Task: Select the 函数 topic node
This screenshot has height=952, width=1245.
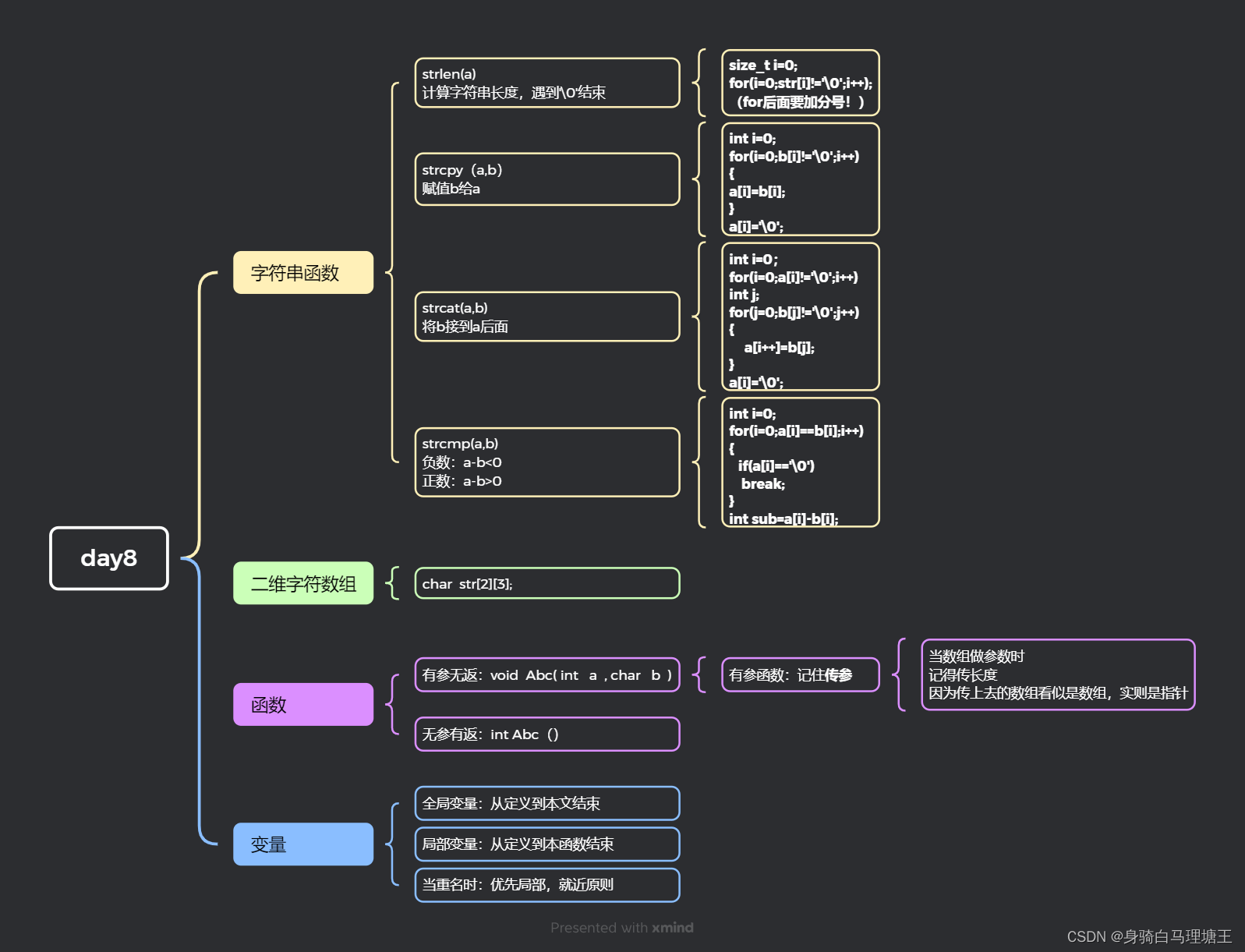Action: pos(303,704)
